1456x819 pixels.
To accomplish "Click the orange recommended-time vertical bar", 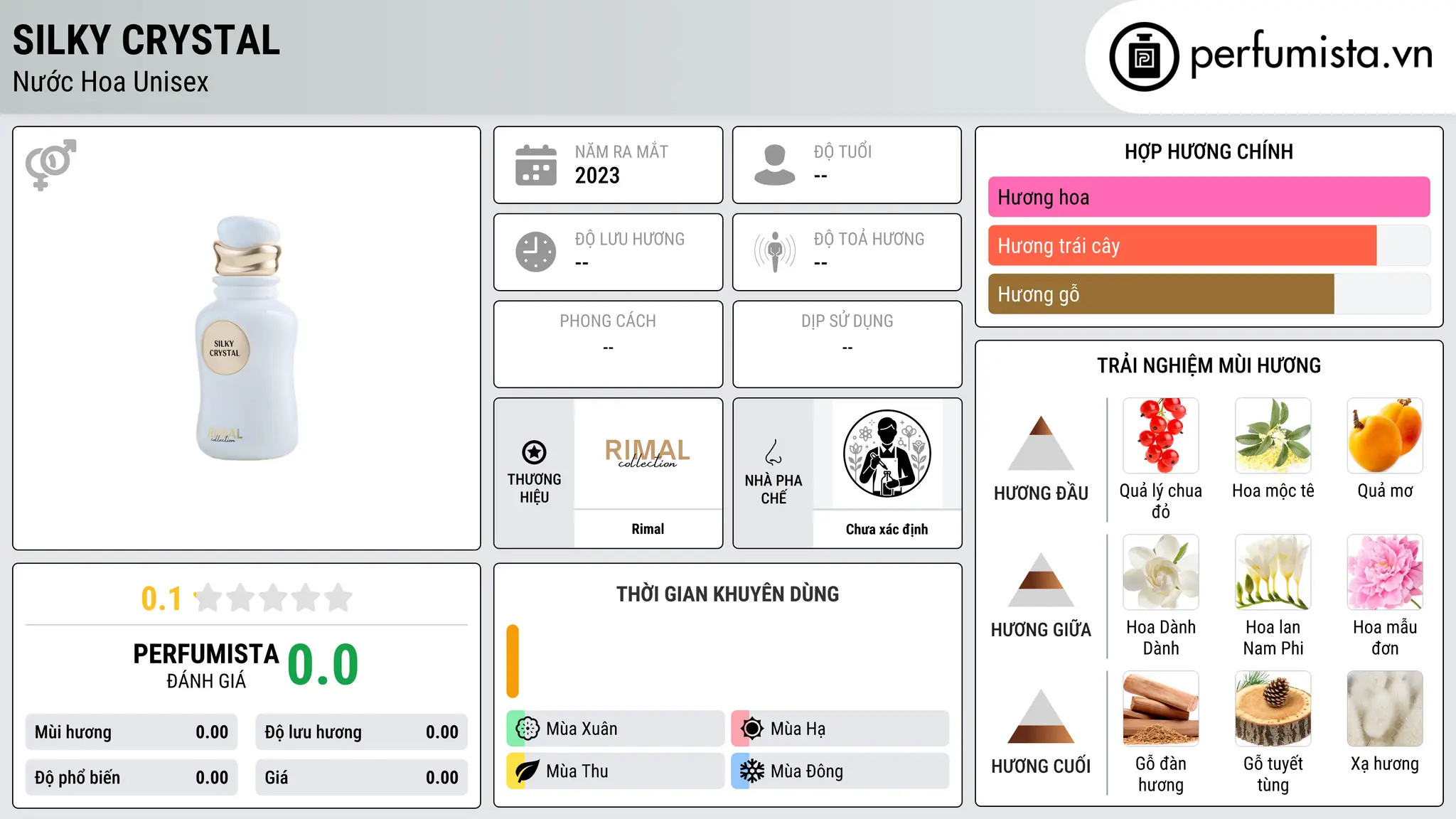I will click(x=513, y=661).
